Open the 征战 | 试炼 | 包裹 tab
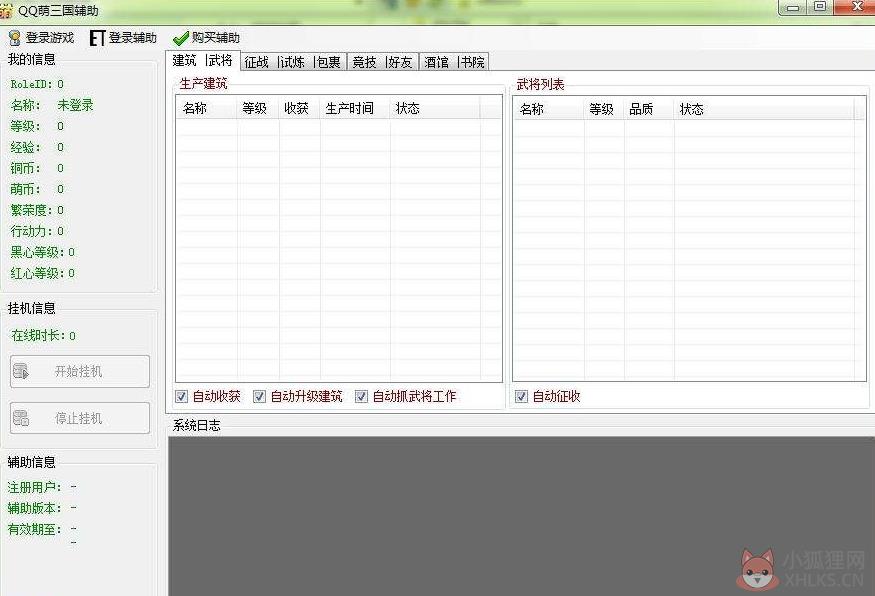The height and width of the screenshot is (596, 875). pos(293,62)
